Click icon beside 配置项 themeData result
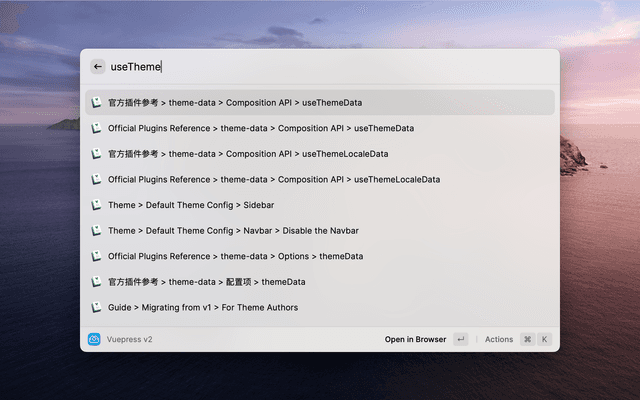The image size is (640, 400). tap(97, 282)
